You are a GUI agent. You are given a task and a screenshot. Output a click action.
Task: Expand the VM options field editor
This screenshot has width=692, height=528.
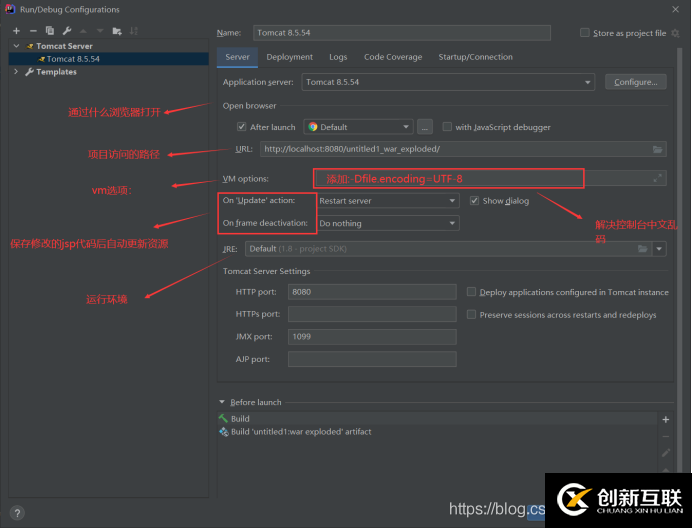(x=658, y=178)
